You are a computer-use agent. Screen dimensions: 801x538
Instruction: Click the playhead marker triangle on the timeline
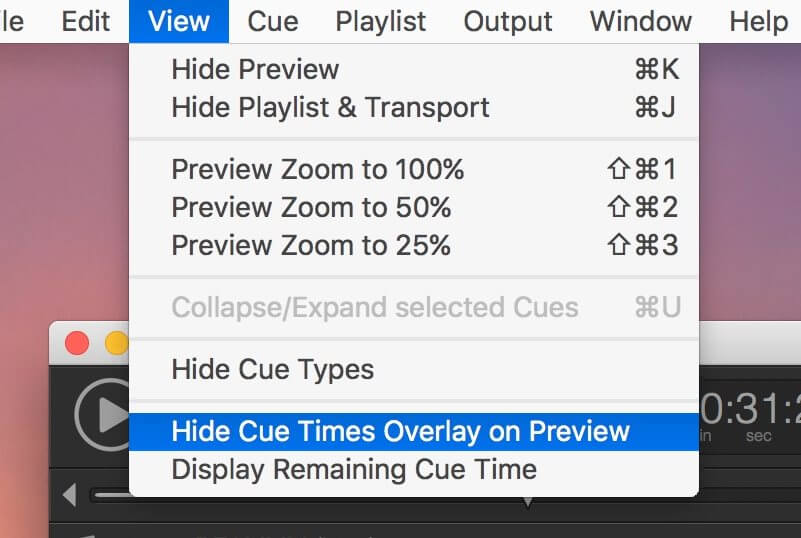pyautogui.click(x=528, y=502)
